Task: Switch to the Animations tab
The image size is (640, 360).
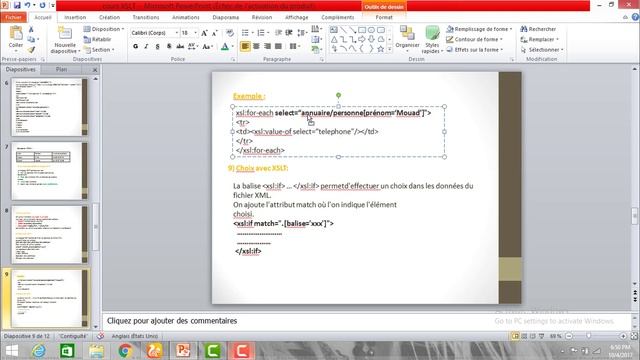Action: 186,17
